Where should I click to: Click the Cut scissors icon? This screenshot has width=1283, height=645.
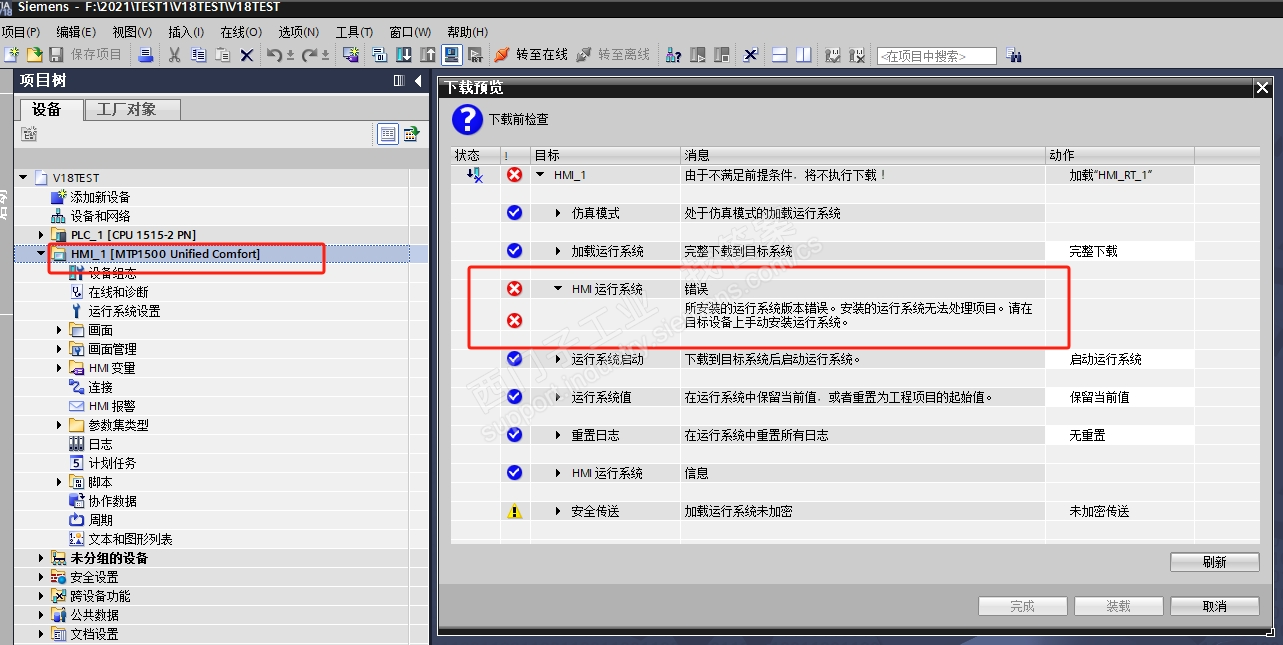coord(174,55)
